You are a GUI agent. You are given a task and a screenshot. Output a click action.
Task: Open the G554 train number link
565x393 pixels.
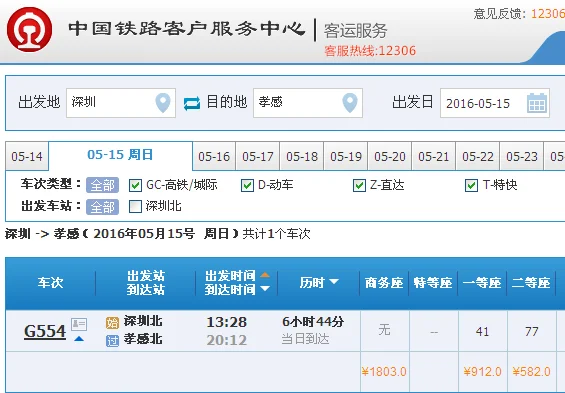click(x=45, y=331)
